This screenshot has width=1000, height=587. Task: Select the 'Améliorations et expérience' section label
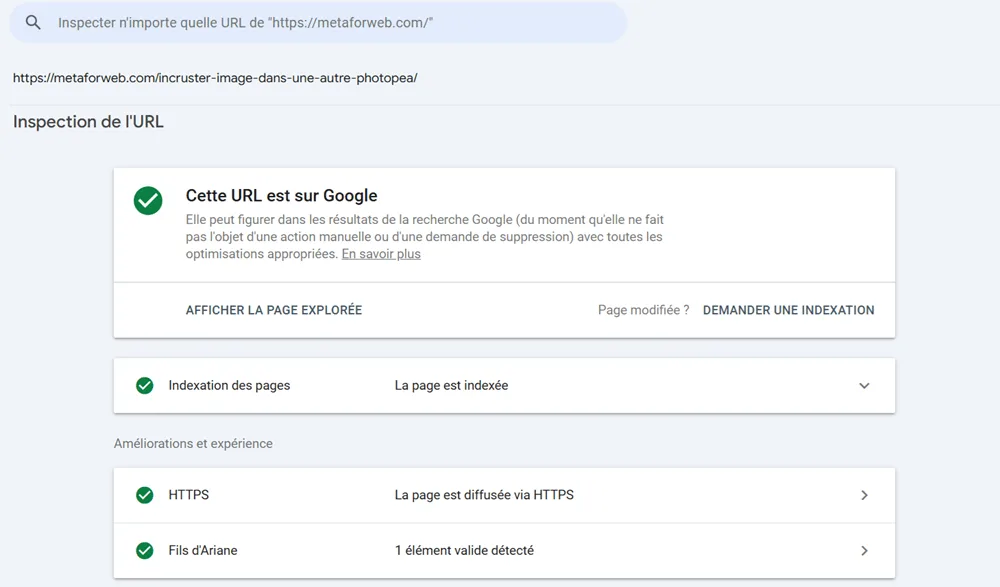click(x=195, y=443)
